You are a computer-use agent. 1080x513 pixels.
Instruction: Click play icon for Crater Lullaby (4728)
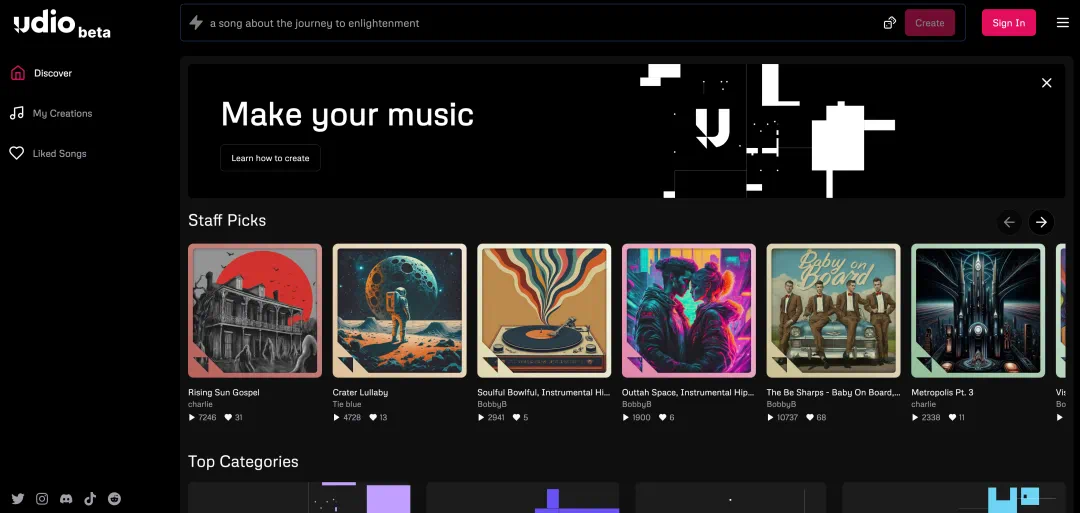point(337,417)
